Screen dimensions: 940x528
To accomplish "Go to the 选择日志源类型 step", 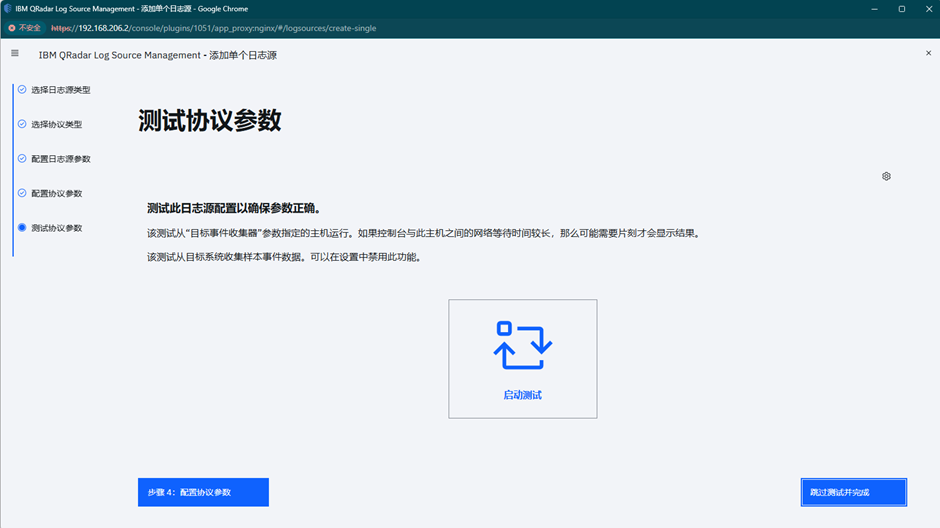I will click(61, 90).
